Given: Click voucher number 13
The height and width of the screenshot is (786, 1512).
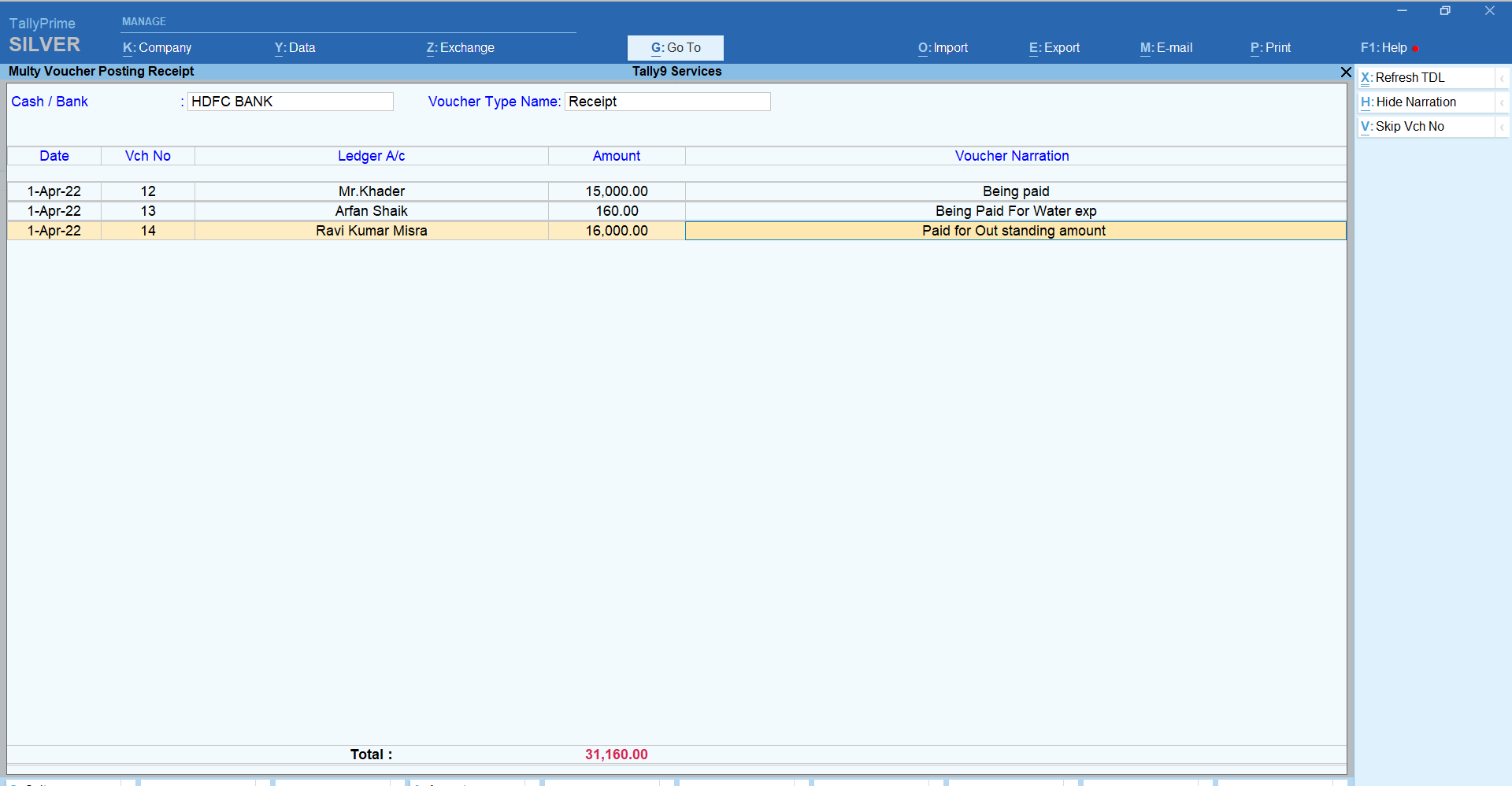Looking at the screenshot, I should [x=148, y=211].
